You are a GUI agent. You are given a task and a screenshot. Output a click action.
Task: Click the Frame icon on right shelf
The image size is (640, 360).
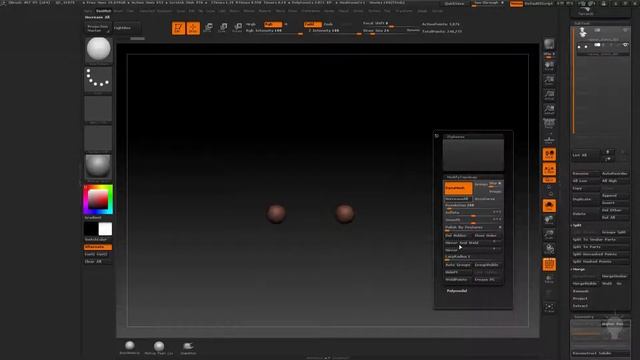(549, 206)
